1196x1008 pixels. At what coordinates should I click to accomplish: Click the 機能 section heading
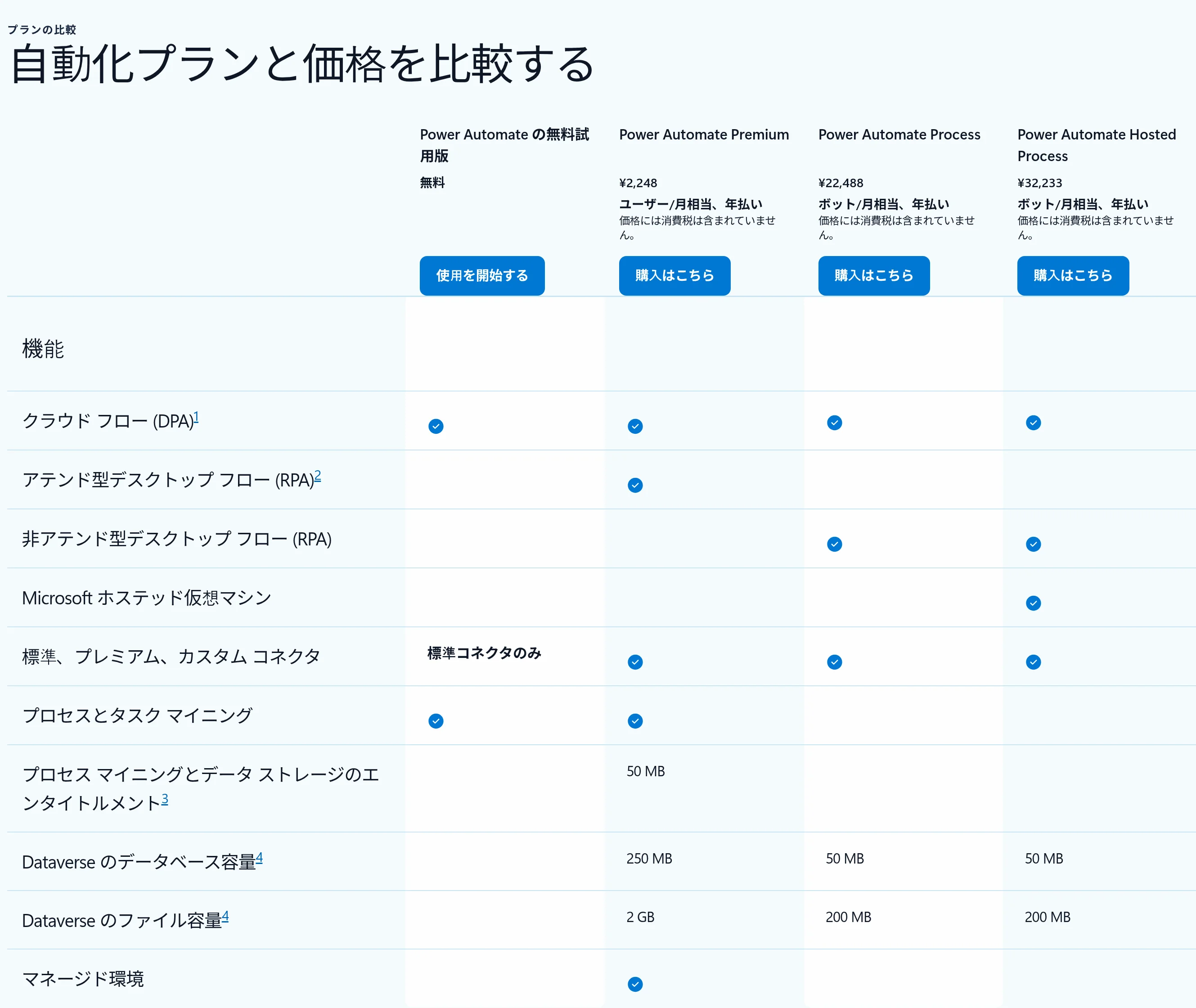(43, 349)
